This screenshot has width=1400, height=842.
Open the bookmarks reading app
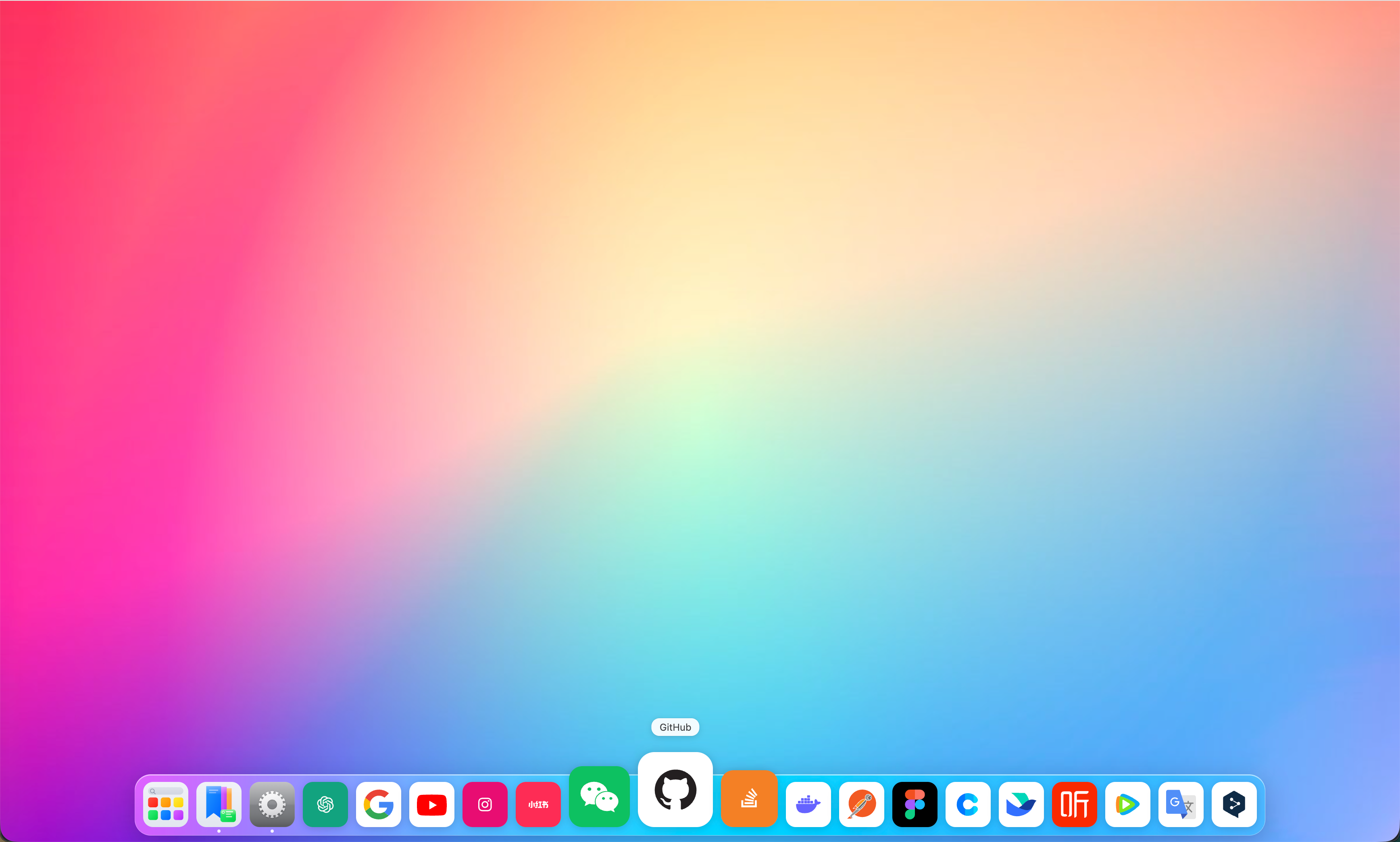point(219,804)
